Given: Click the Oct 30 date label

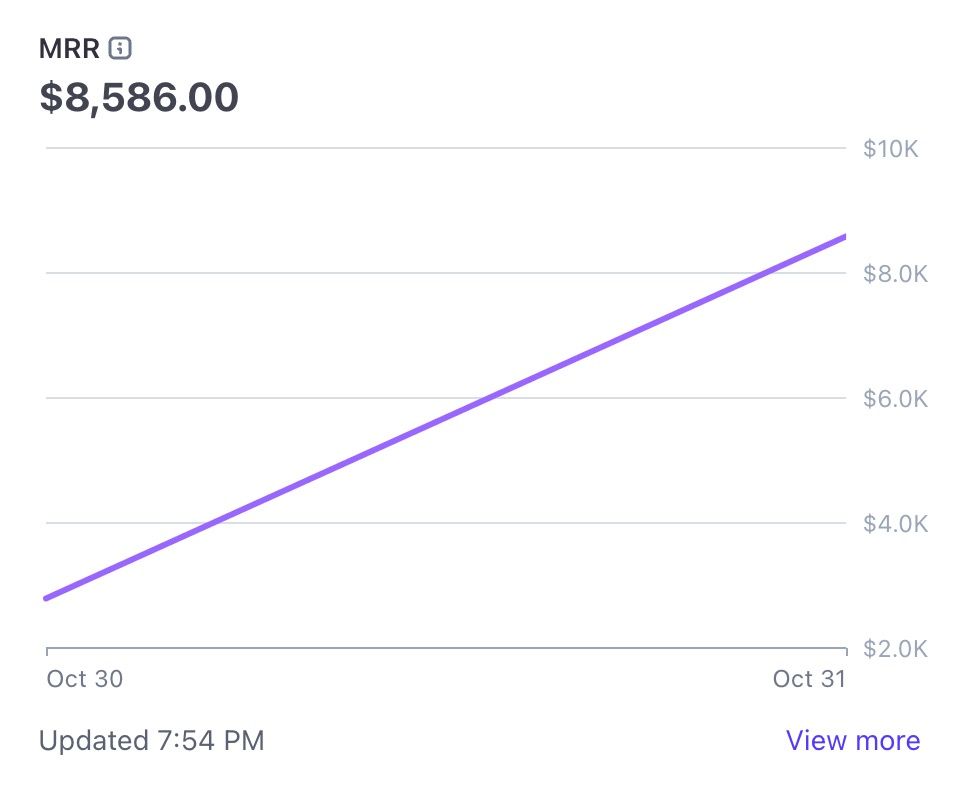Looking at the screenshot, I should [x=85, y=679].
